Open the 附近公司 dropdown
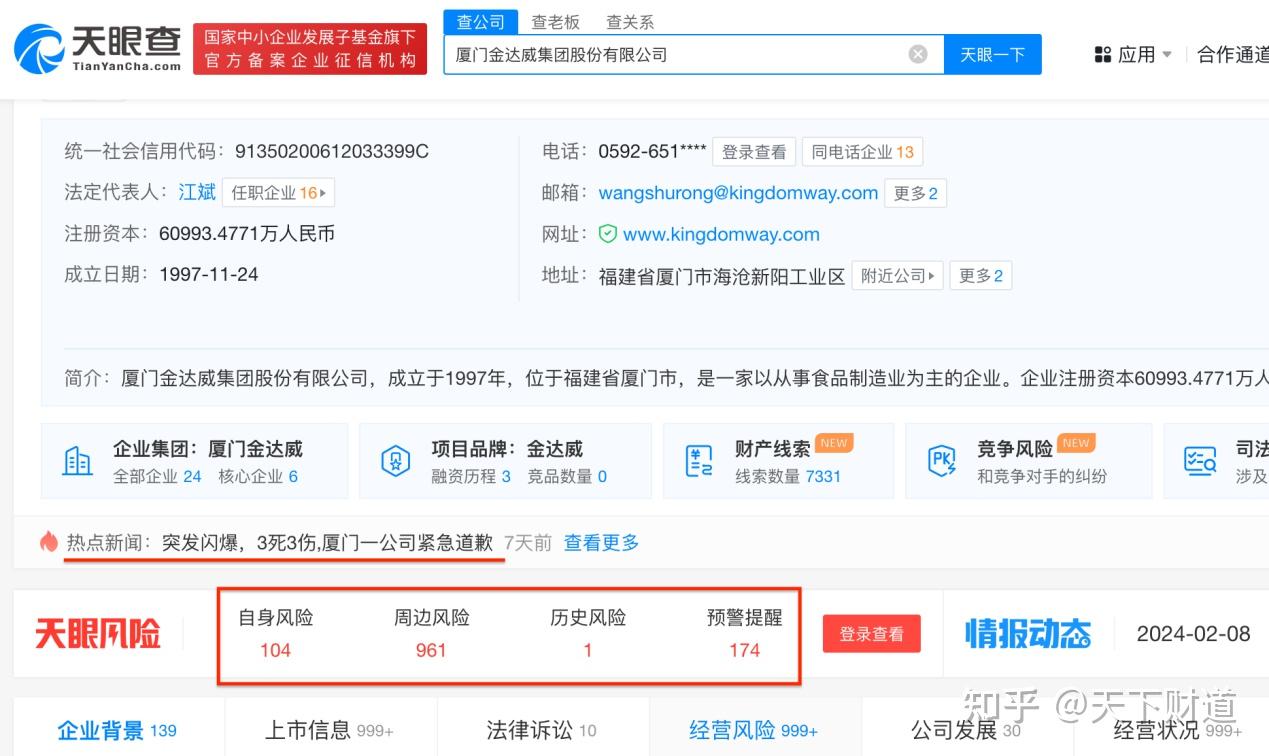Viewport: 1269px width, 756px height. pos(897,275)
